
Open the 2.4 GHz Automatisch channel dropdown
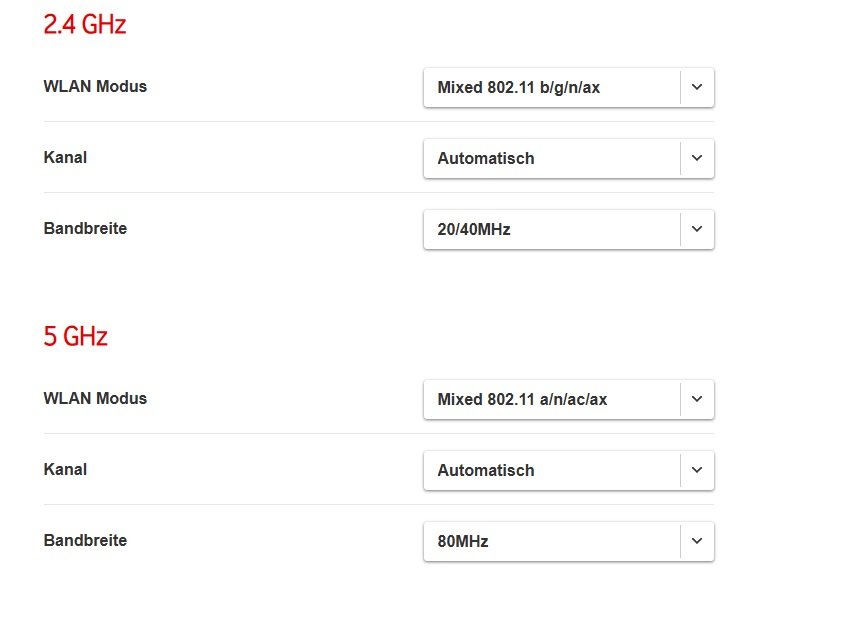(552, 158)
